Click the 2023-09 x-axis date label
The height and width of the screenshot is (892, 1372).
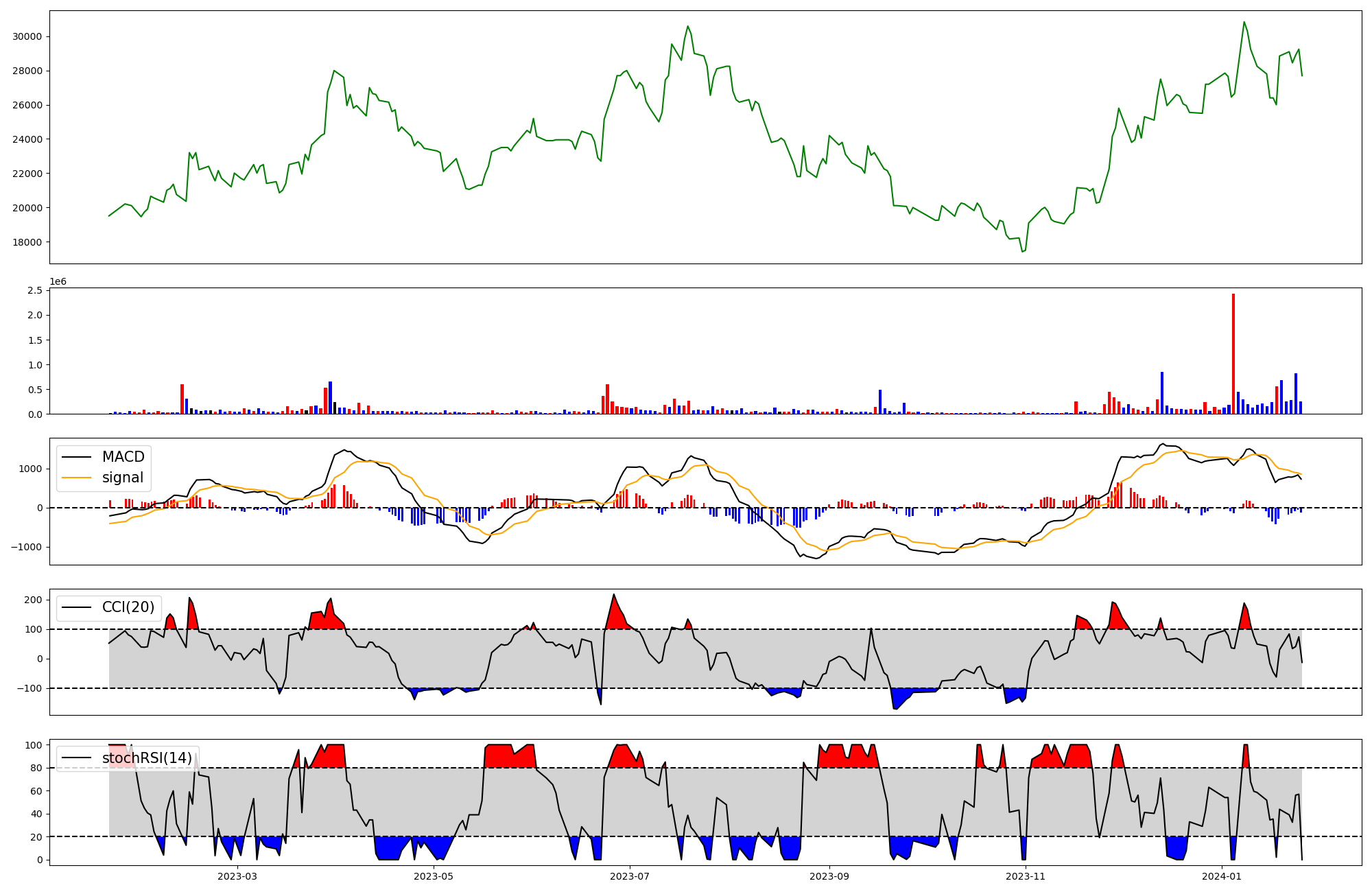pos(829,876)
